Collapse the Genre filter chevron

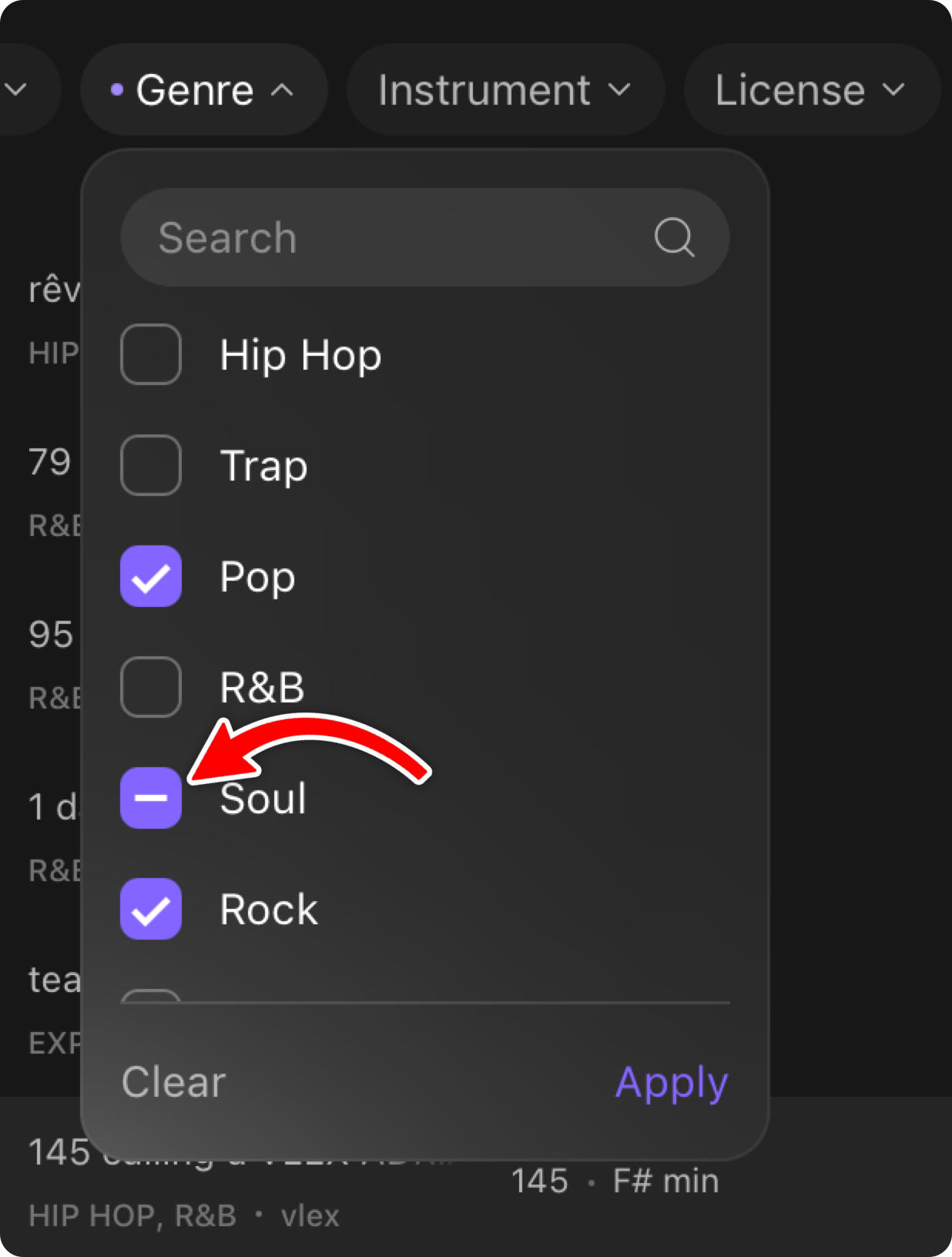pos(283,90)
